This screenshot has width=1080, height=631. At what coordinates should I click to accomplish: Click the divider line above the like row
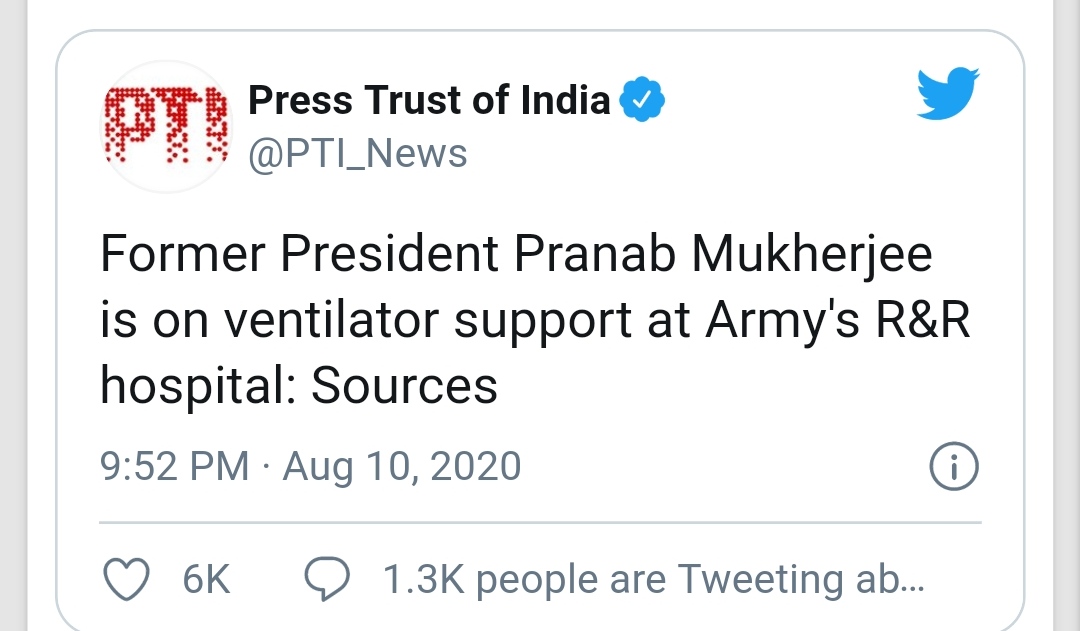pos(540,522)
